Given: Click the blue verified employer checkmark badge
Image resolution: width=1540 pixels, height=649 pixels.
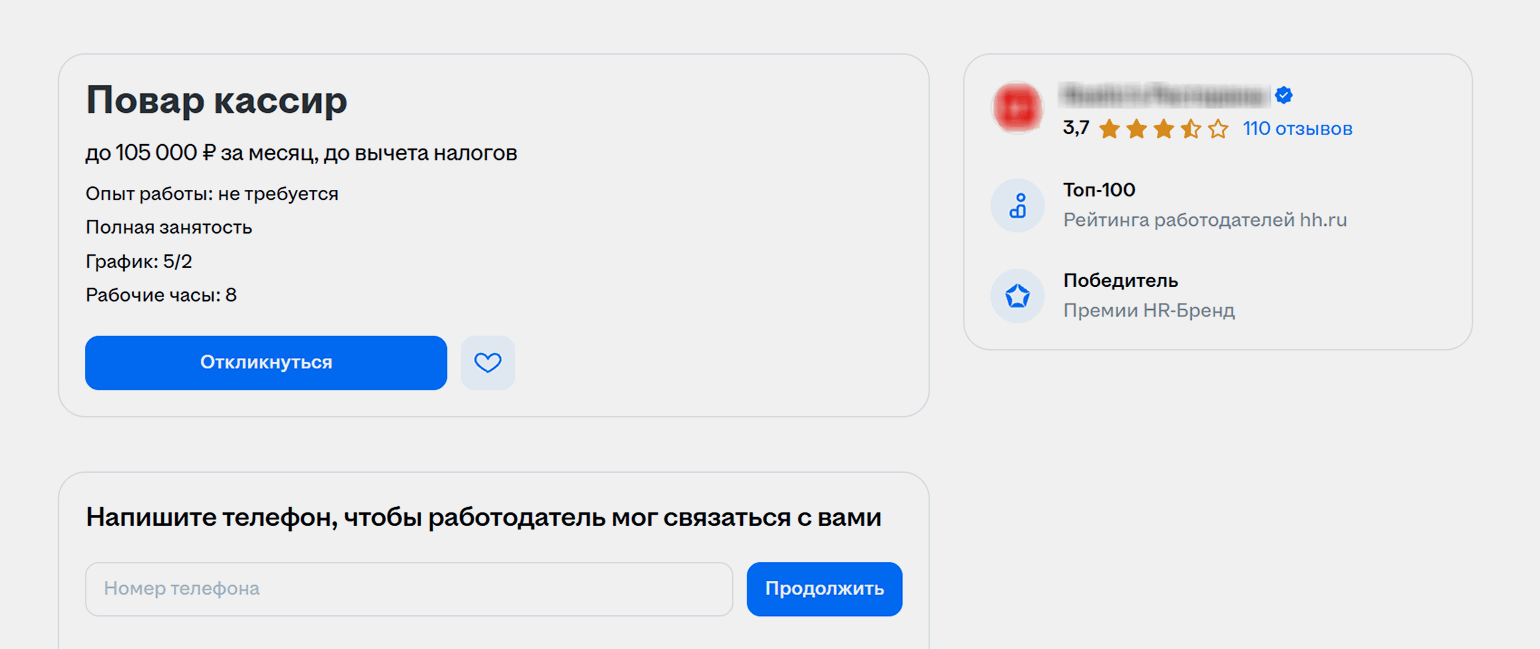Looking at the screenshot, I should (x=1285, y=96).
